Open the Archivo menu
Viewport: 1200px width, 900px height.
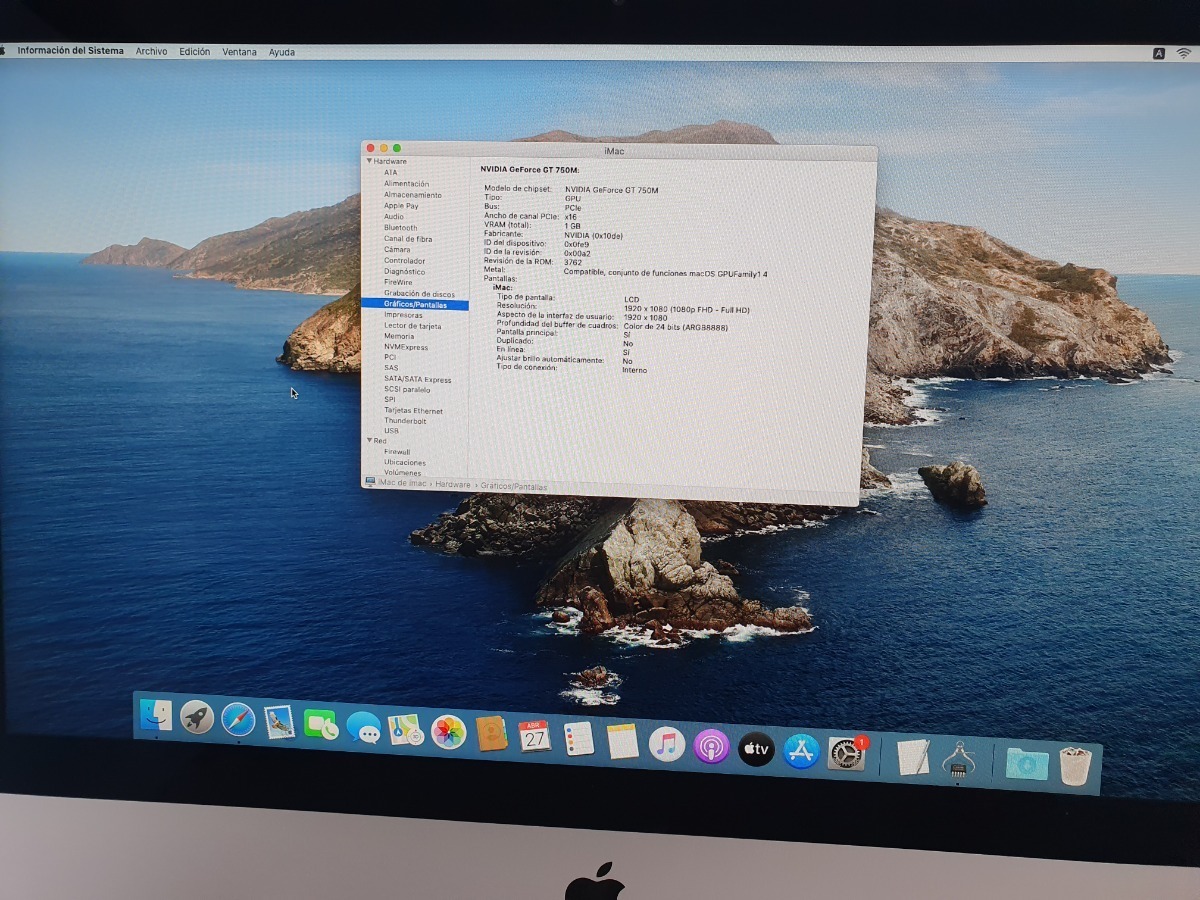pos(151,51)
